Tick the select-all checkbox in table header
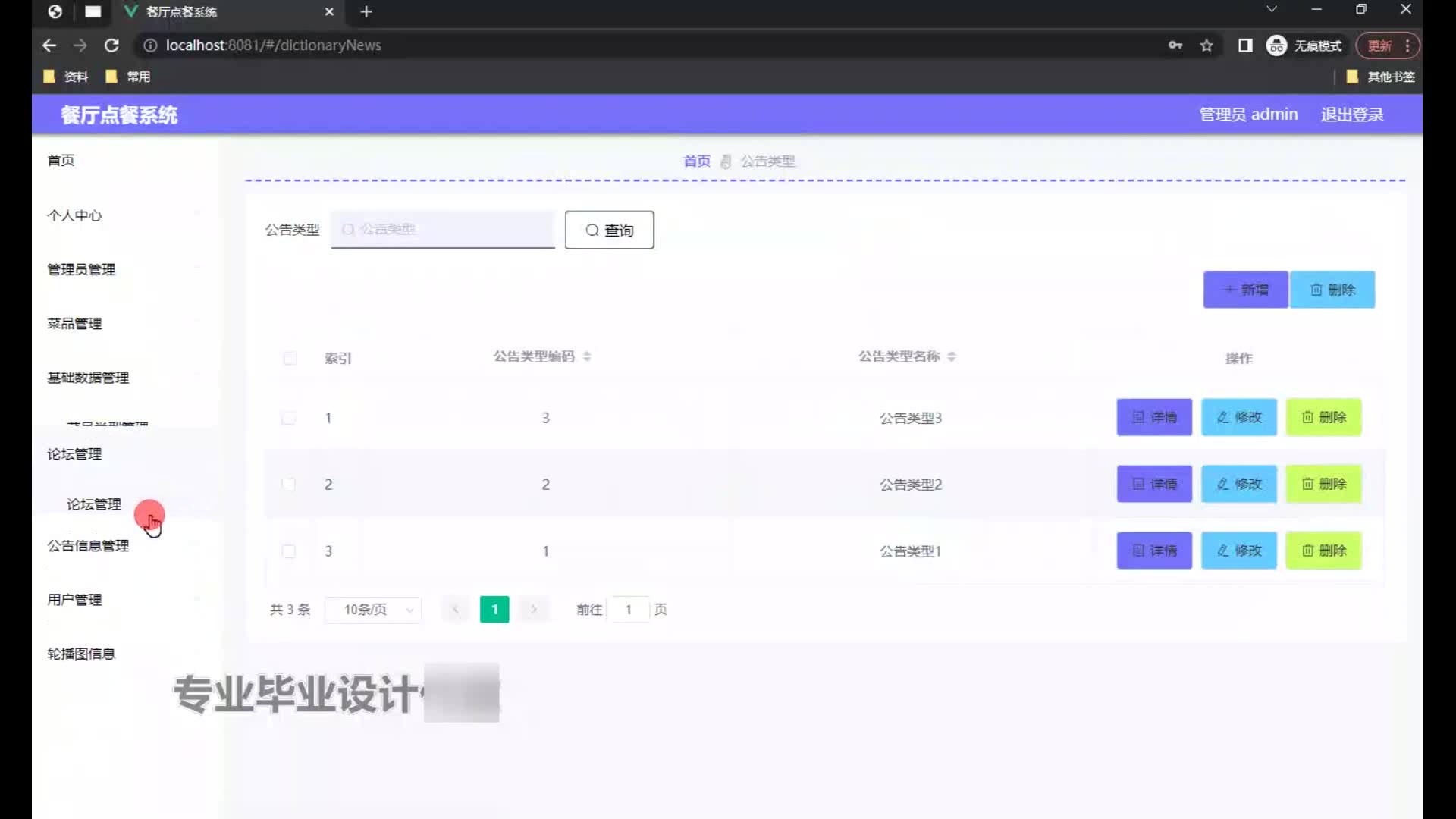 tap(290, 358)
